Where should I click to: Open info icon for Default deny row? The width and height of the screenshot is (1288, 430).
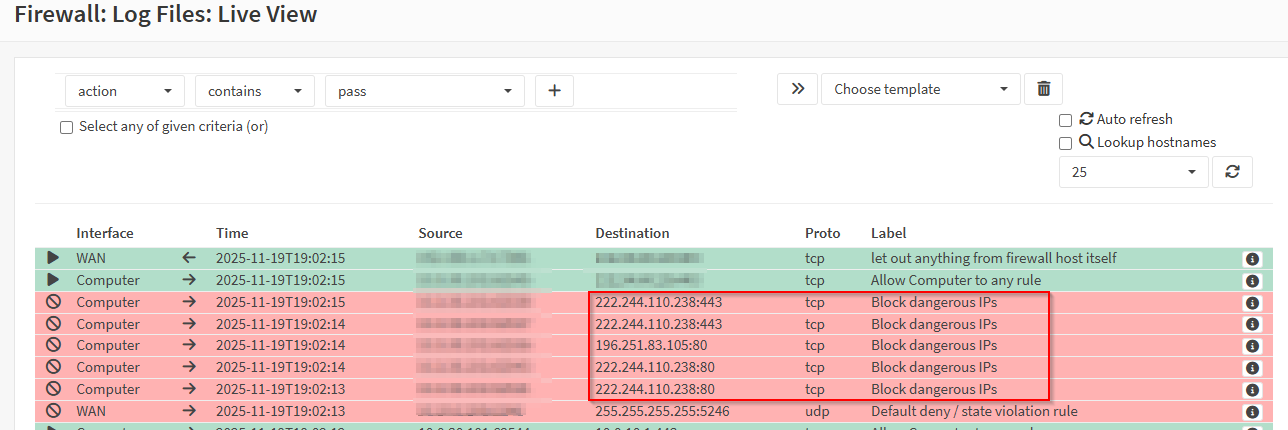(1251, 412)
